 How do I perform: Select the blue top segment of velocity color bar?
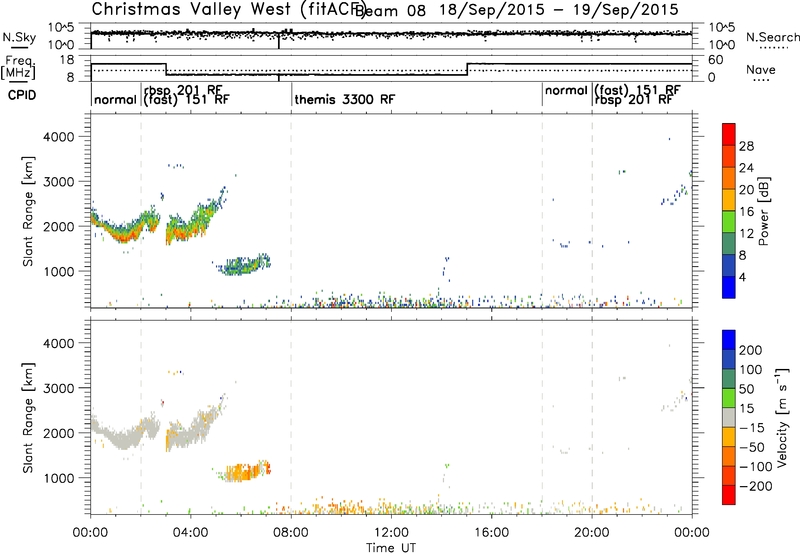[x=729, y=340]
